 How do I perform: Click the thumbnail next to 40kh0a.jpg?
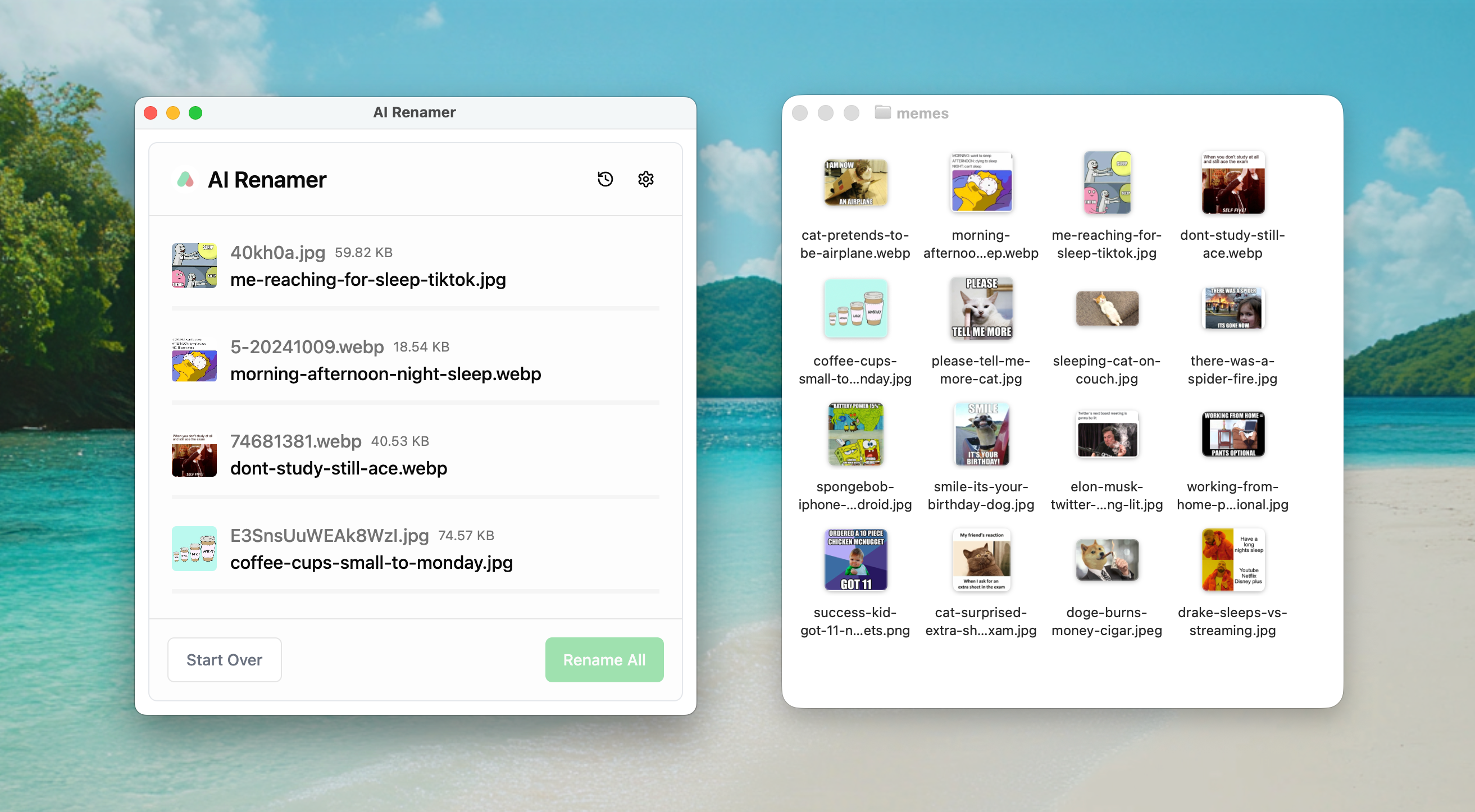pos(194,265)
